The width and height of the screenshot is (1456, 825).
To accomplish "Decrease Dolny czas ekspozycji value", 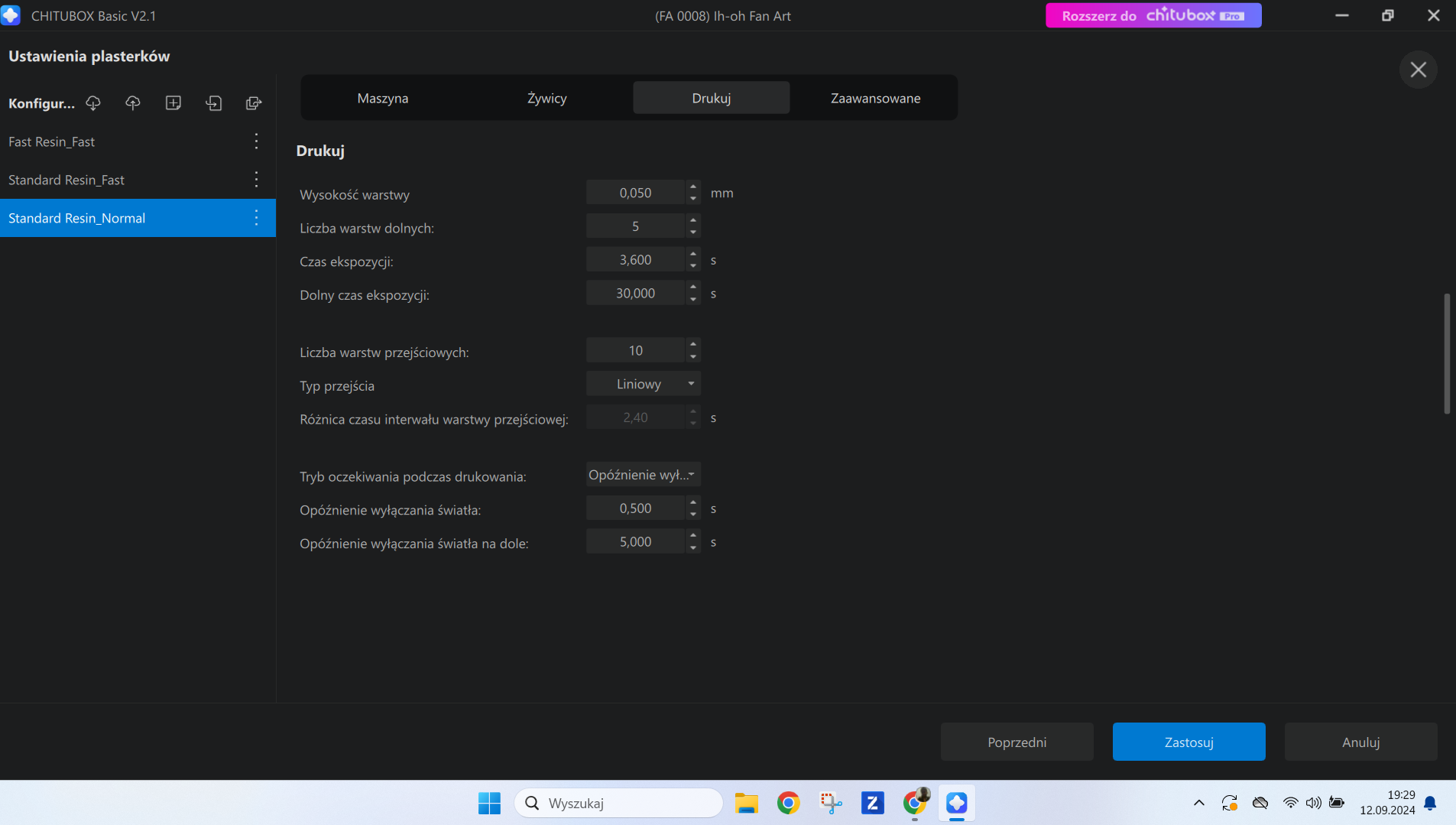I will point(693,299).
